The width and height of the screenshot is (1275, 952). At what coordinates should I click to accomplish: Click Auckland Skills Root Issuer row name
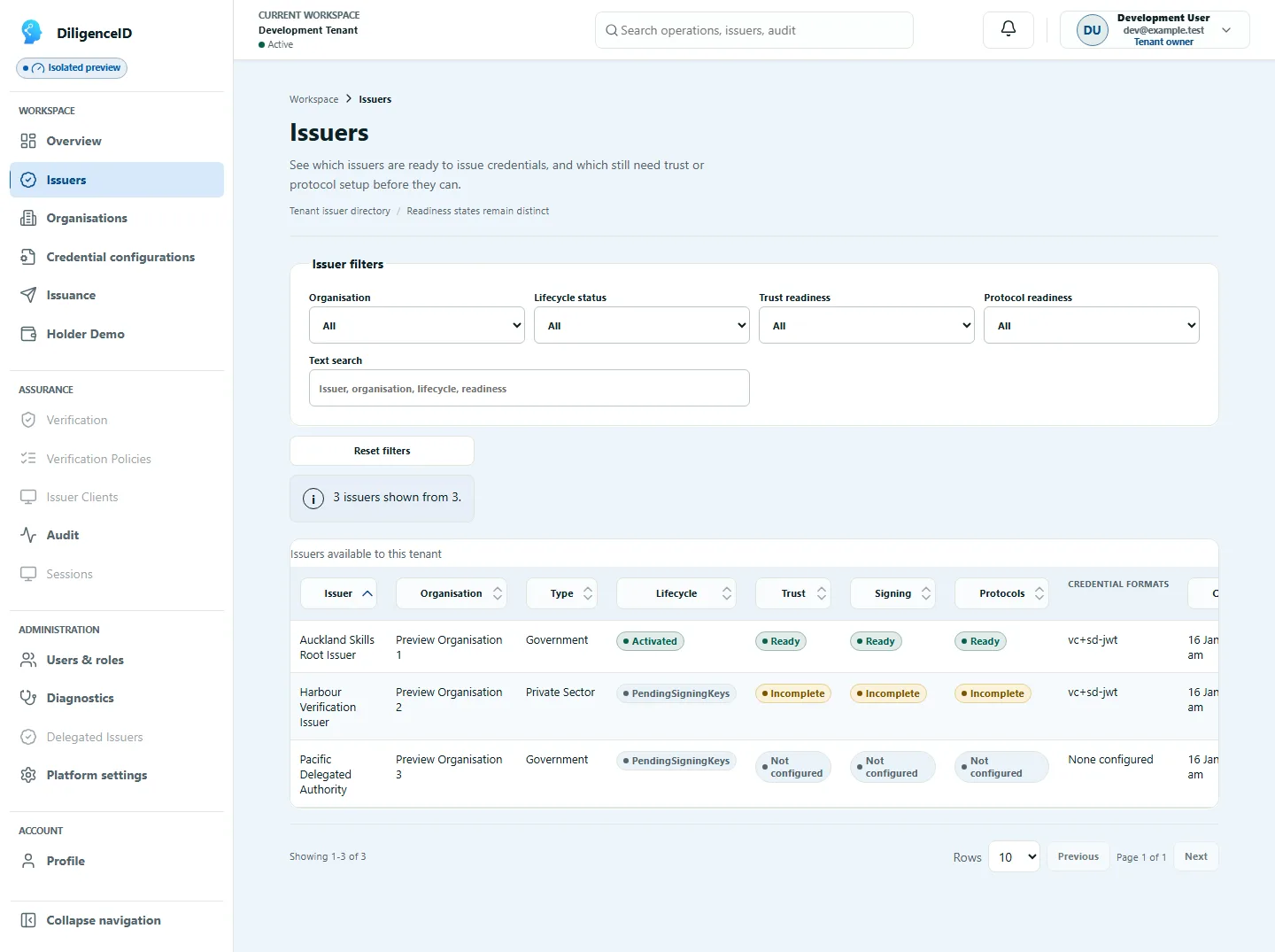(x=337, y=647)
